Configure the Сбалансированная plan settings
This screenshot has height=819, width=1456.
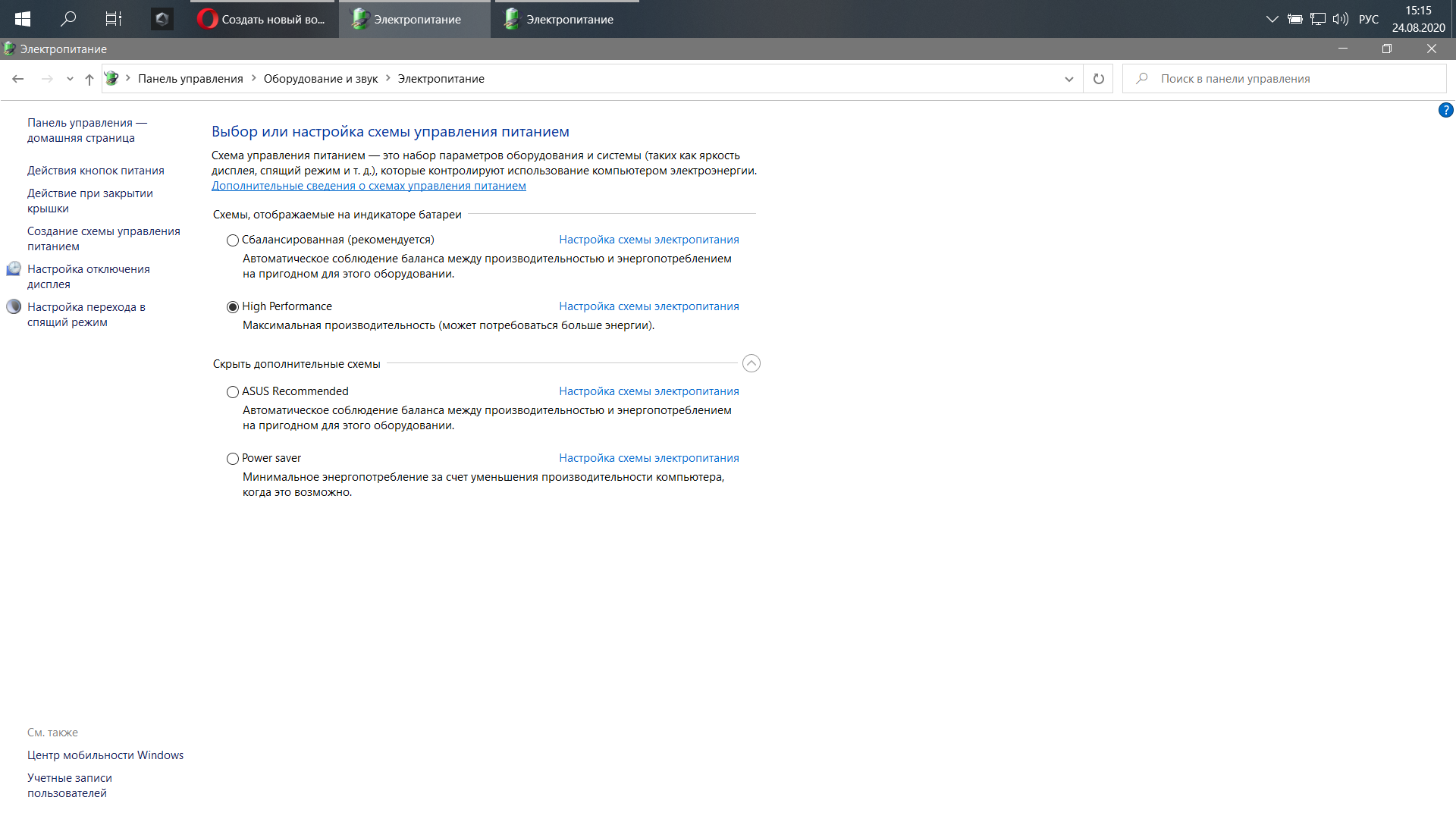[x=649, y=240]
